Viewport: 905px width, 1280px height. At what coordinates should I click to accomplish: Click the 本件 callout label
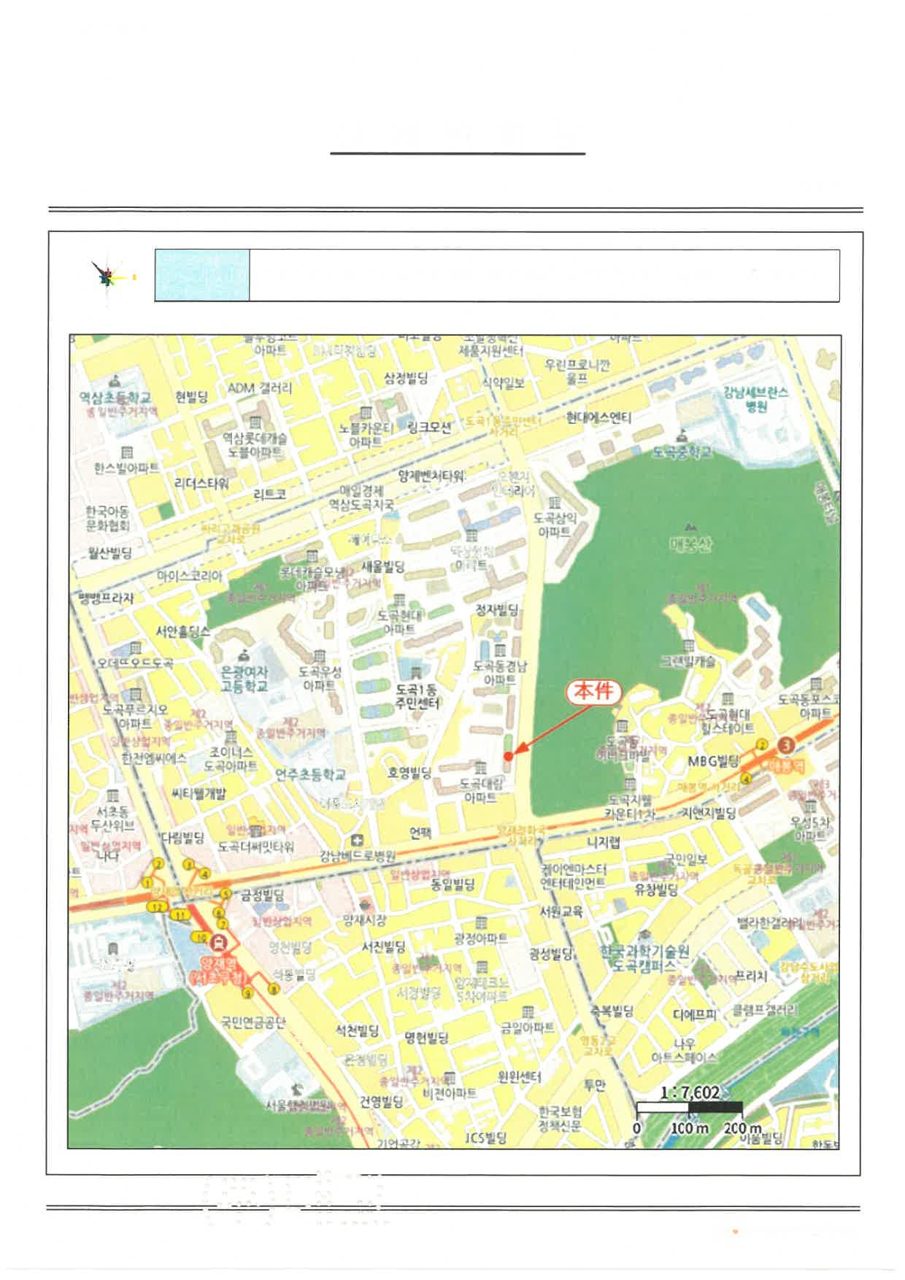595,691
